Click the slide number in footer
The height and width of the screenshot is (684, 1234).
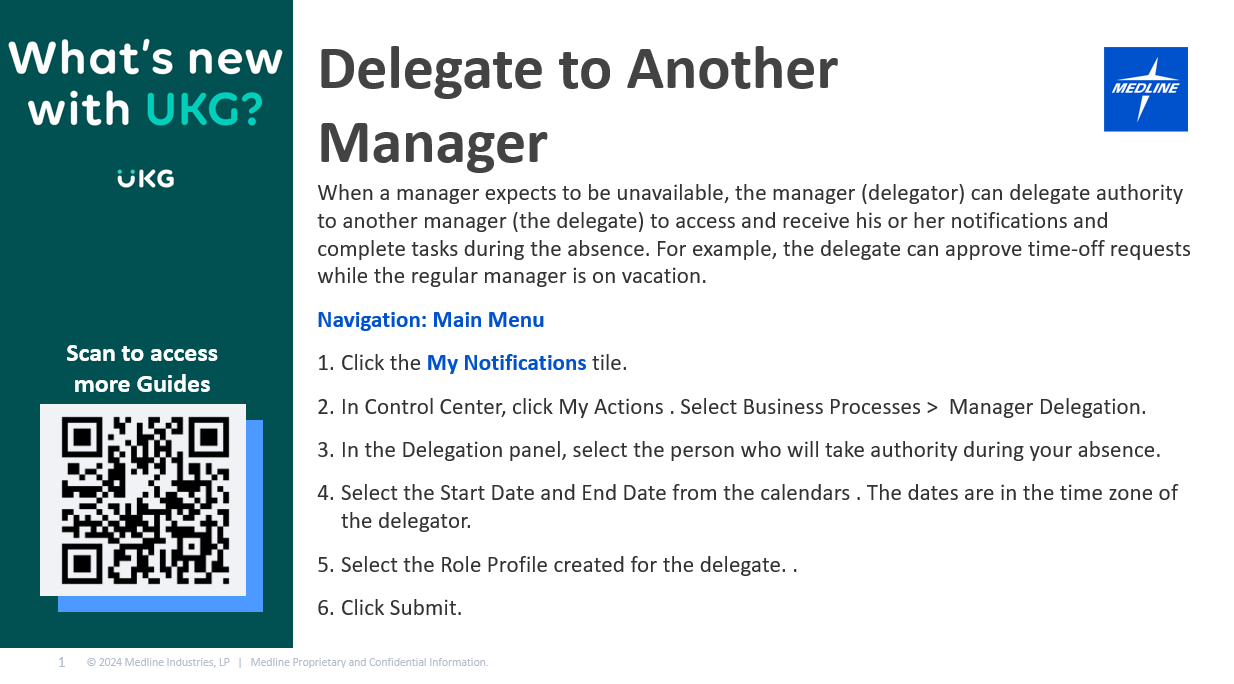coord(62,662)
